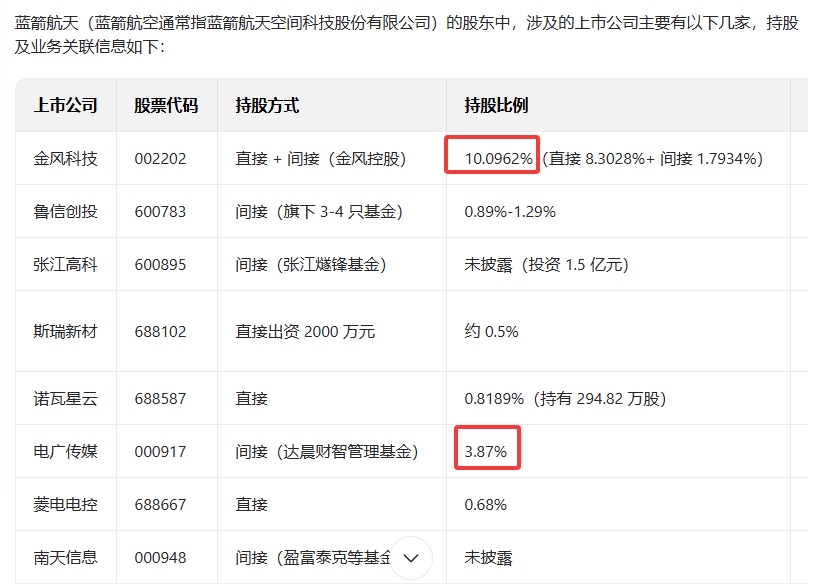Click 直接 in the 菱电电控 row

pyautogui.click(x=252, y=505)
